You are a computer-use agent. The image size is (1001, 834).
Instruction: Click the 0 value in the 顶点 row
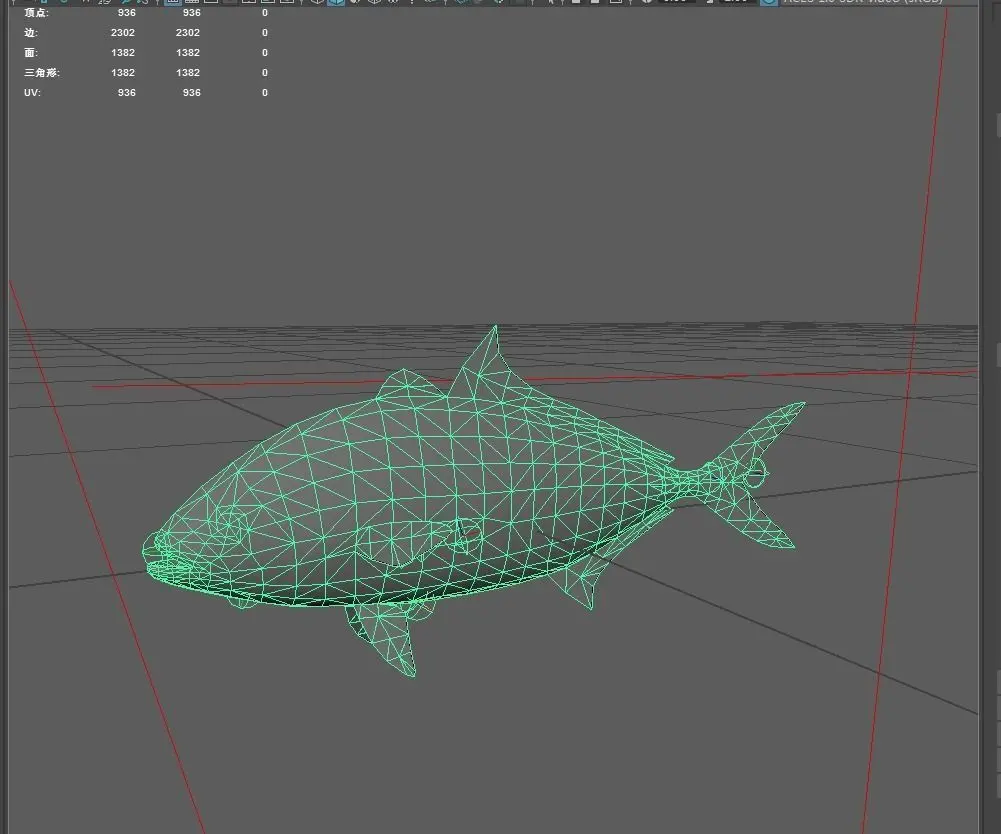click(265, 13)
